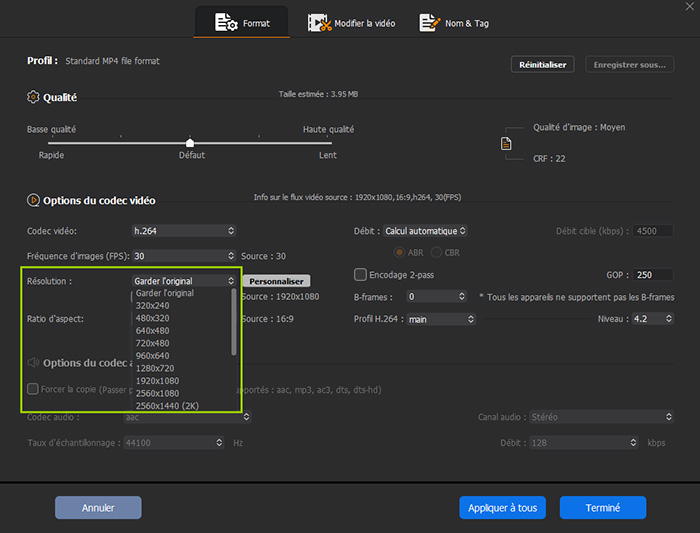Click Source : 1920x1080 text
This screenshot has width=700, height=533.
pyautogui.click(x=281, y=297)
